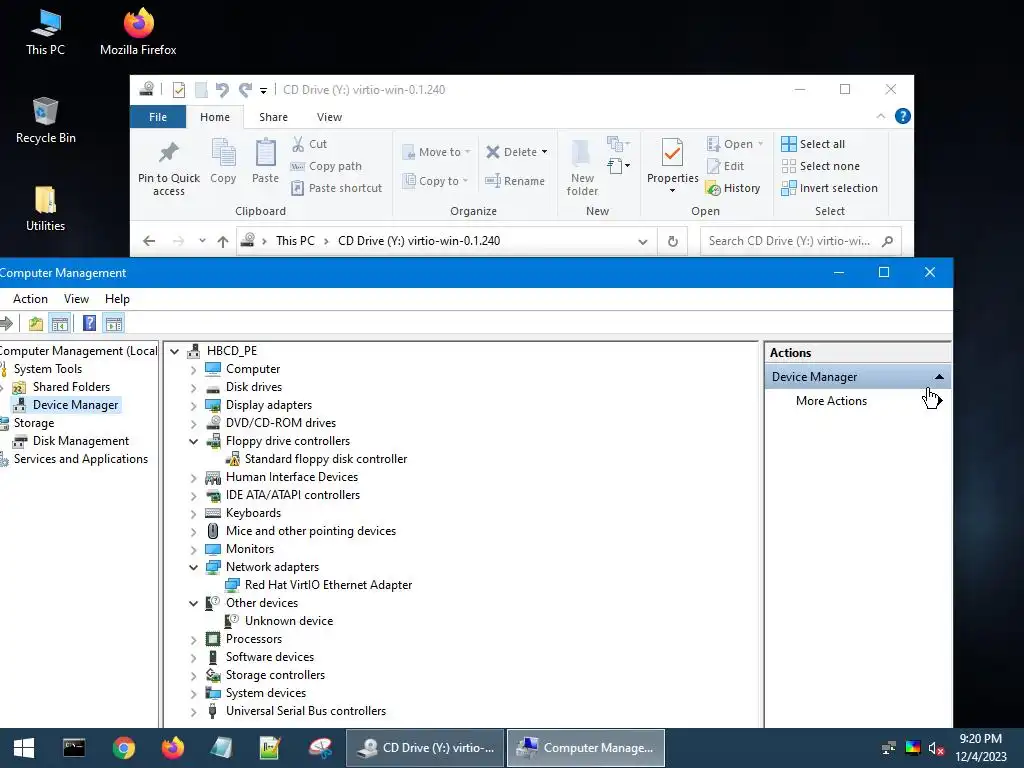Click More Actions in Actions pane

pyautogui.click(x=831, y=401)
